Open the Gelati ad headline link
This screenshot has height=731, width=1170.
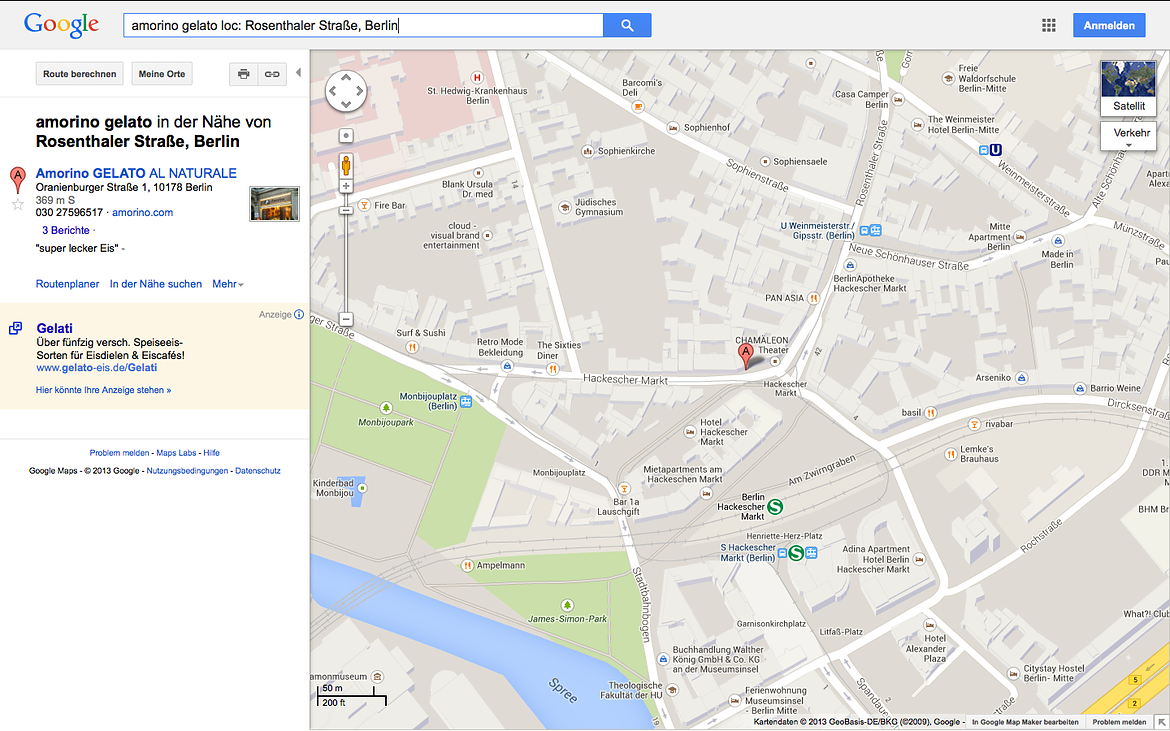[54, 328]
